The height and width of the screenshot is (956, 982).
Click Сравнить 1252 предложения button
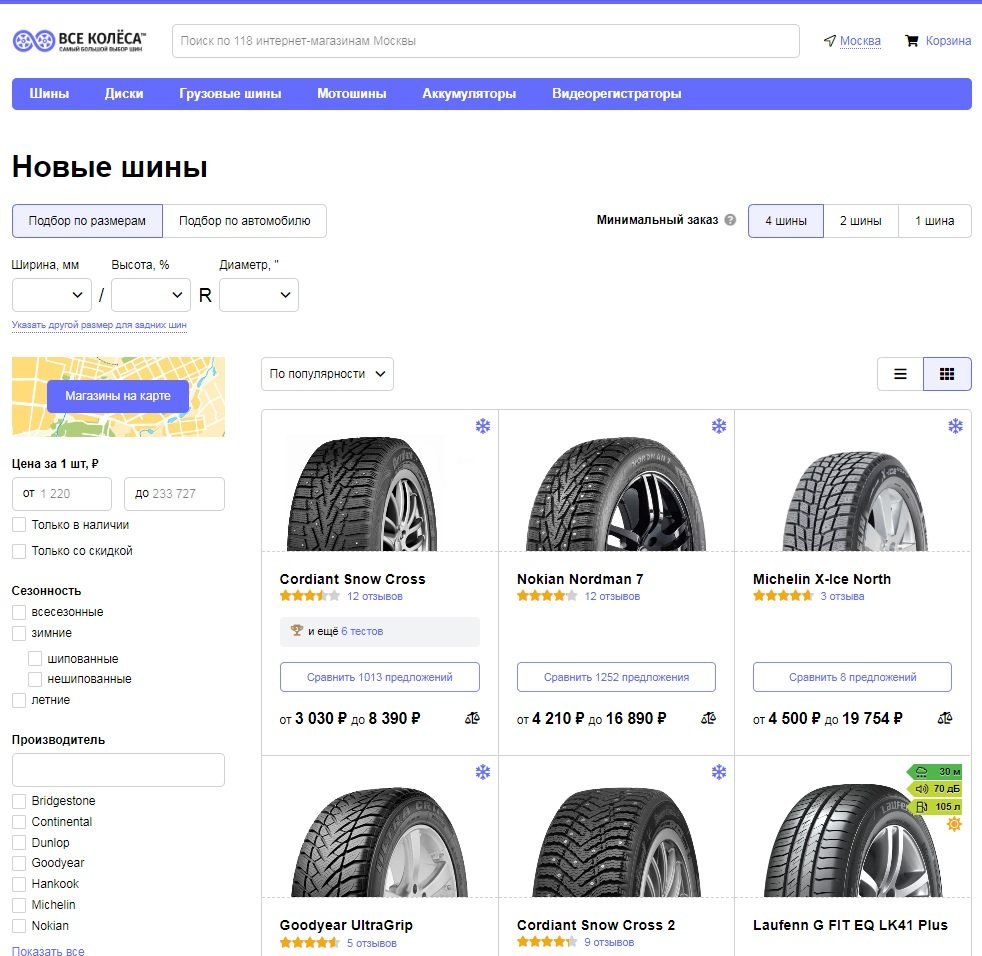(x=616, y=677)
